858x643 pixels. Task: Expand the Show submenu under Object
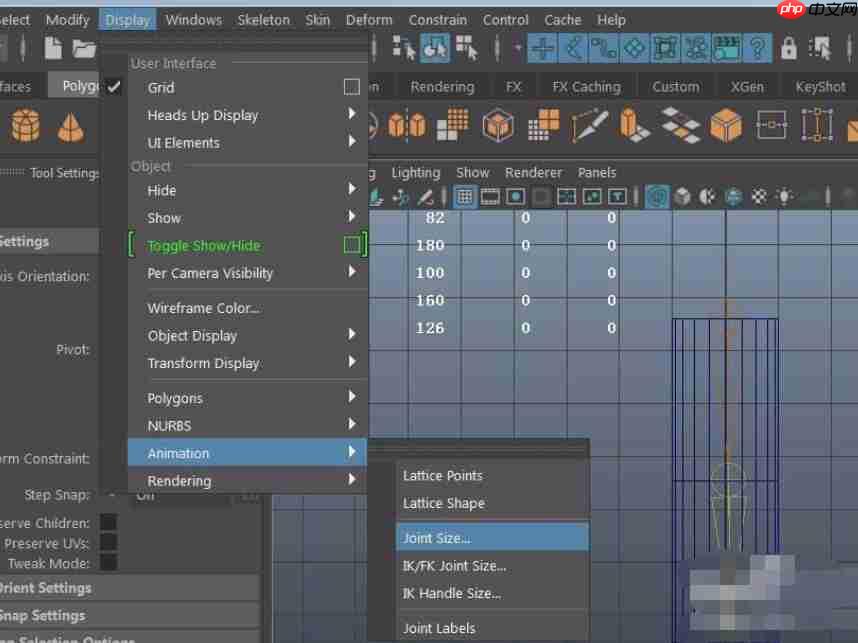point(248,218)
